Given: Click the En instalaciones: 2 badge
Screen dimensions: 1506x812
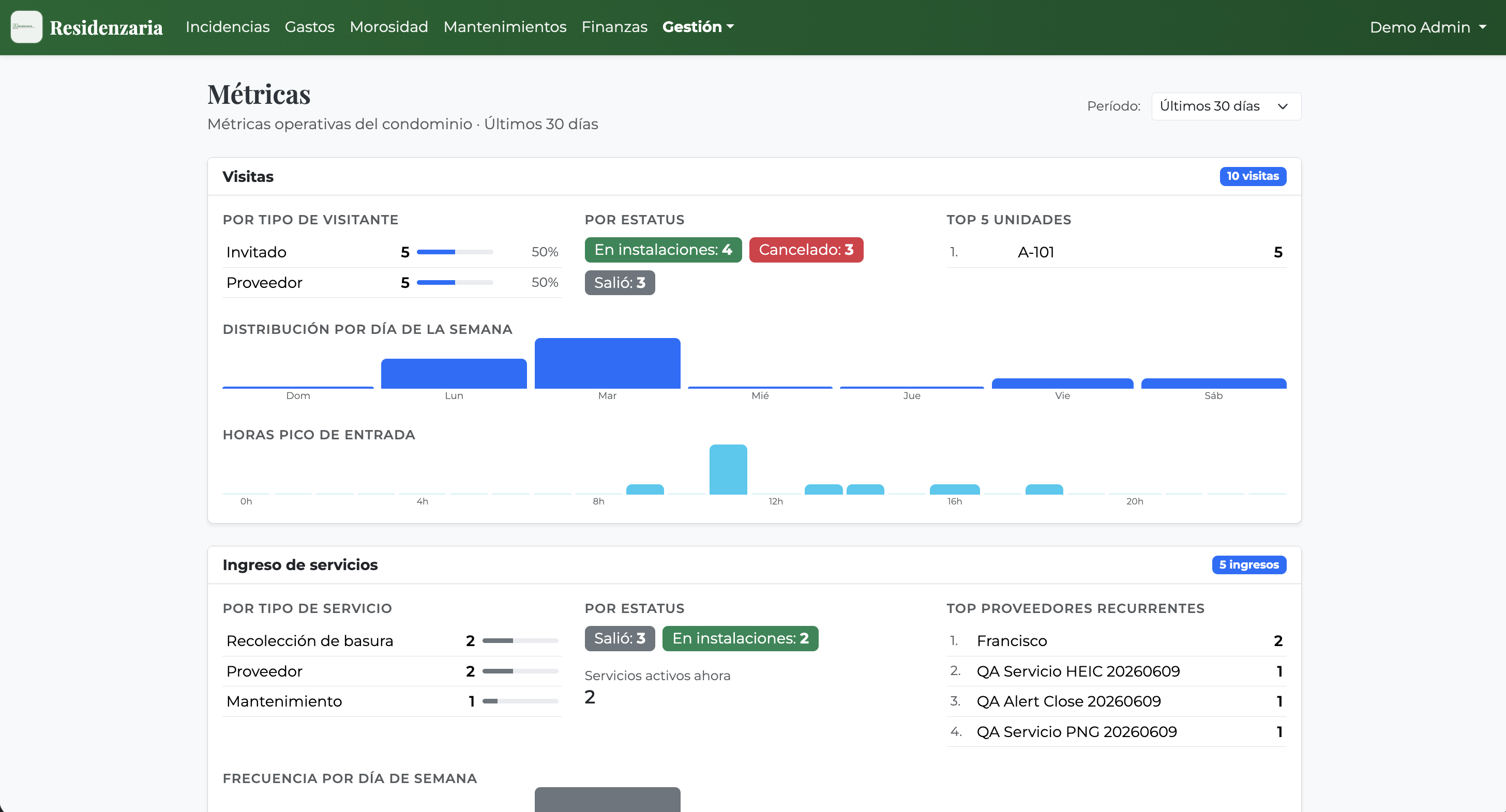Looking at the screenshot, I should tap(740, 638).
